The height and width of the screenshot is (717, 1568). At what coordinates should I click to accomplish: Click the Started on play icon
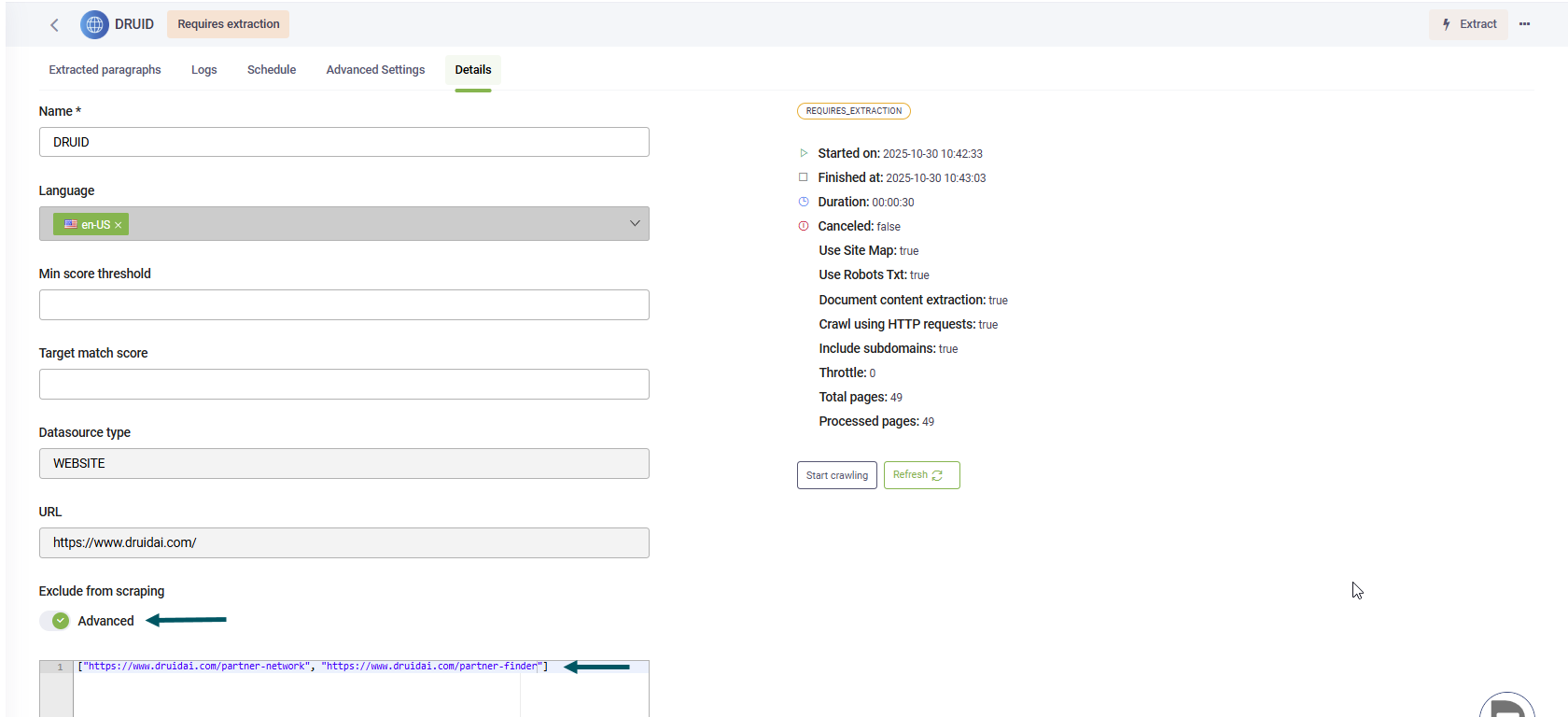tap(804, 153)
